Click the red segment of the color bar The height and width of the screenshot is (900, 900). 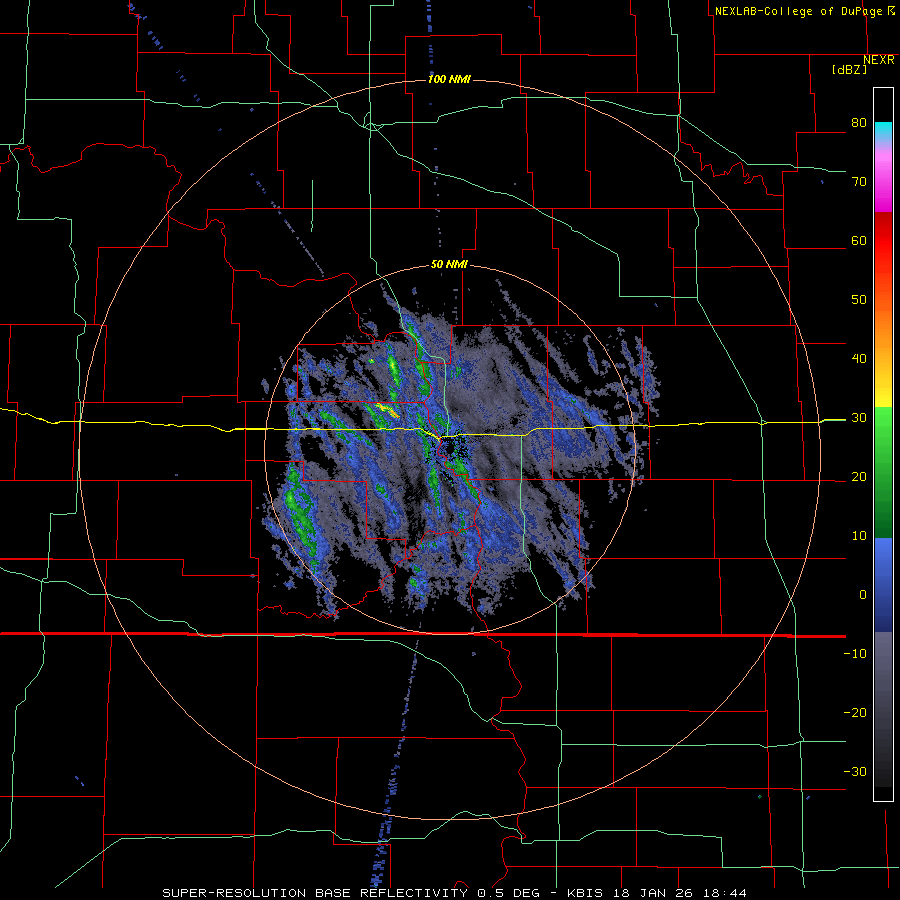click(x=883, y=241)
